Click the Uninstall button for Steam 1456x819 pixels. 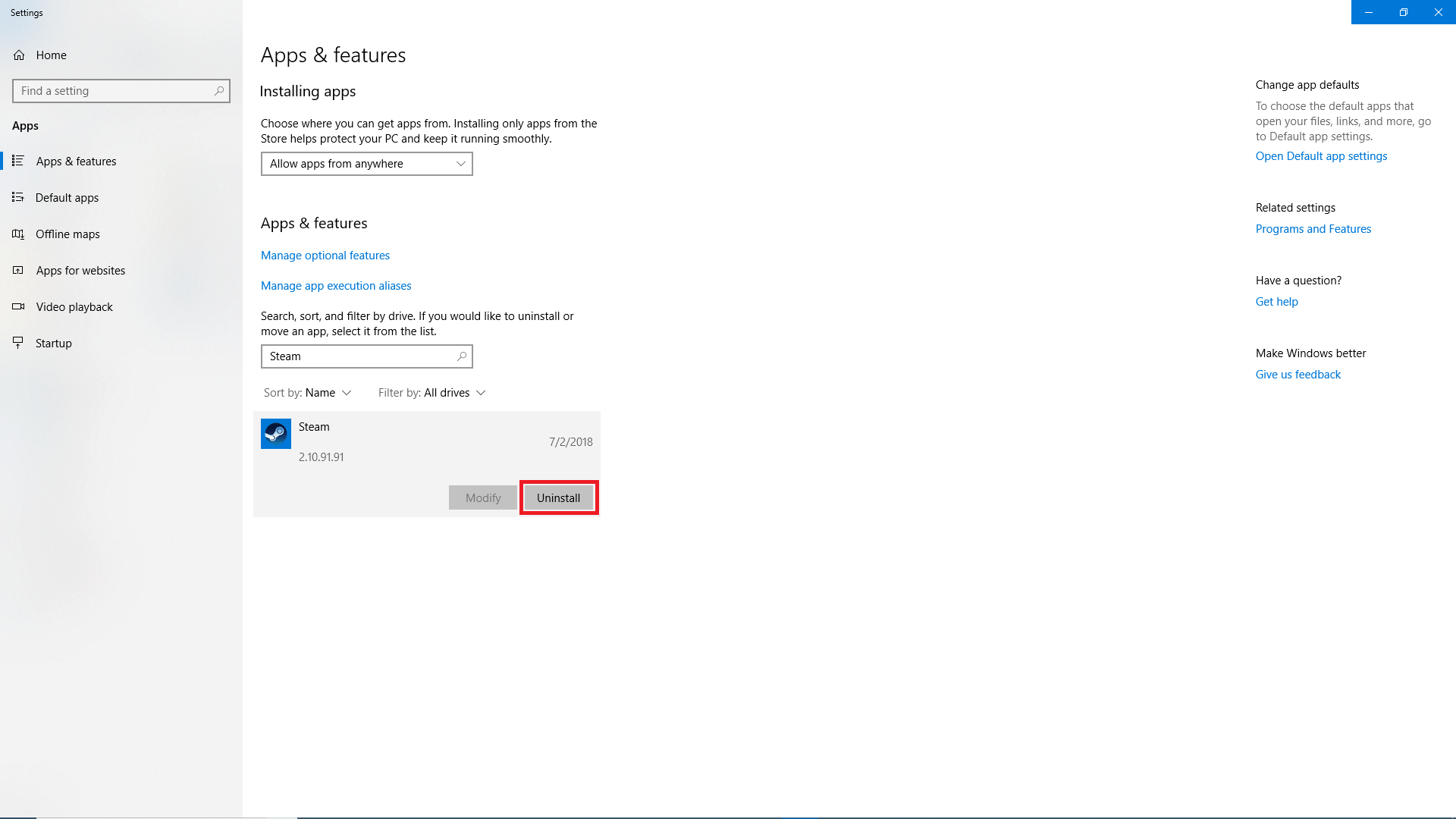tap(558, 497)
